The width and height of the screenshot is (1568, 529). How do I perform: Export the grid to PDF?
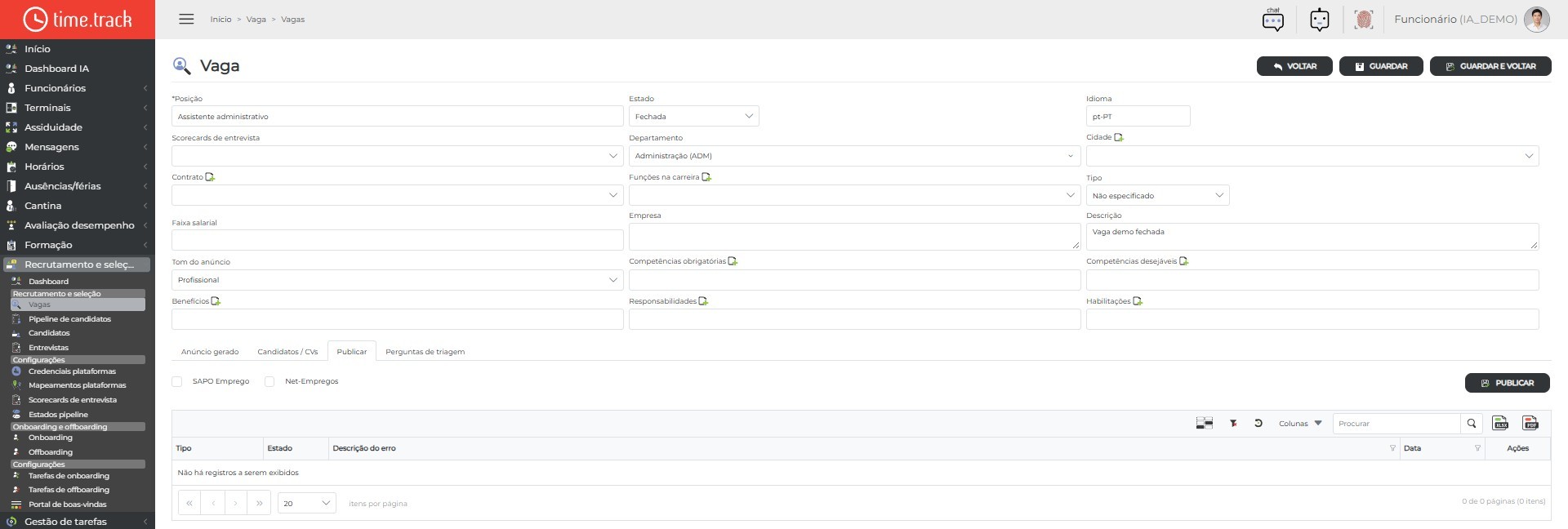click(x=1530, y=423)
